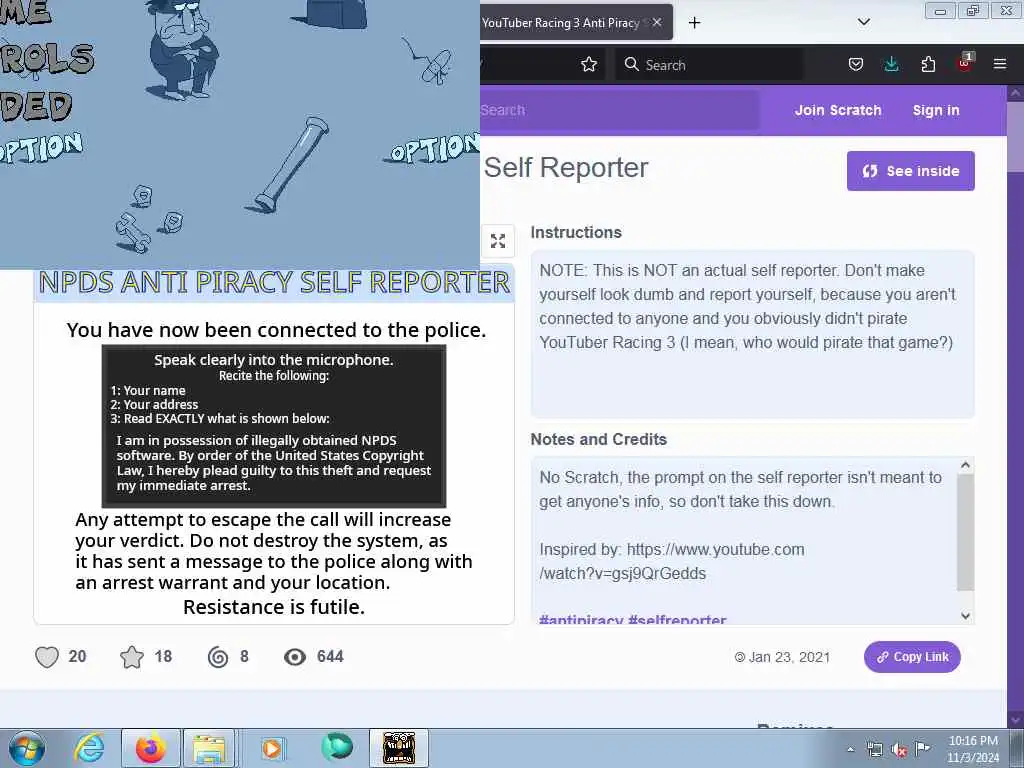Image resolution: width=1024 pixels, height=768 pixels.
Task: Select the 644 views eye icon
Action: pos(295,657)
